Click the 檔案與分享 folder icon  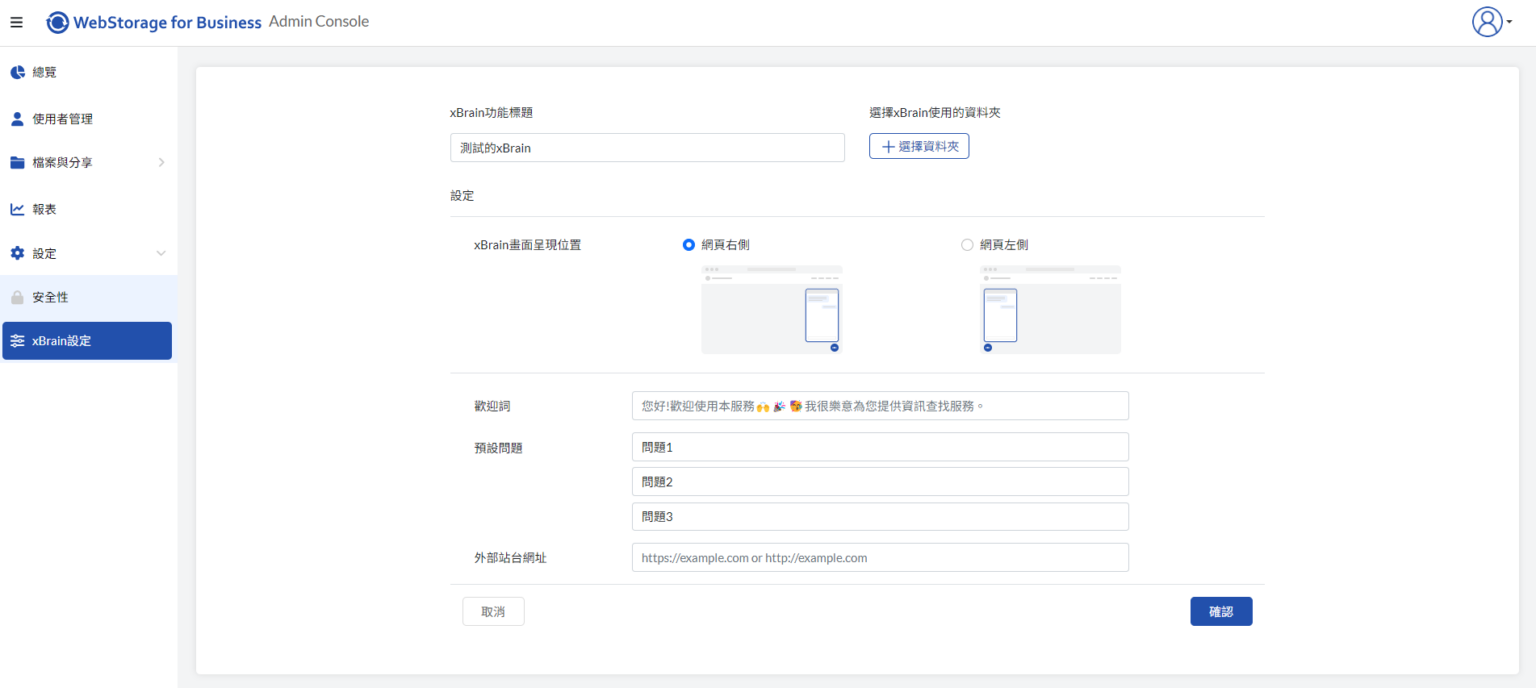pyautogui.click(x=17, y=163)
